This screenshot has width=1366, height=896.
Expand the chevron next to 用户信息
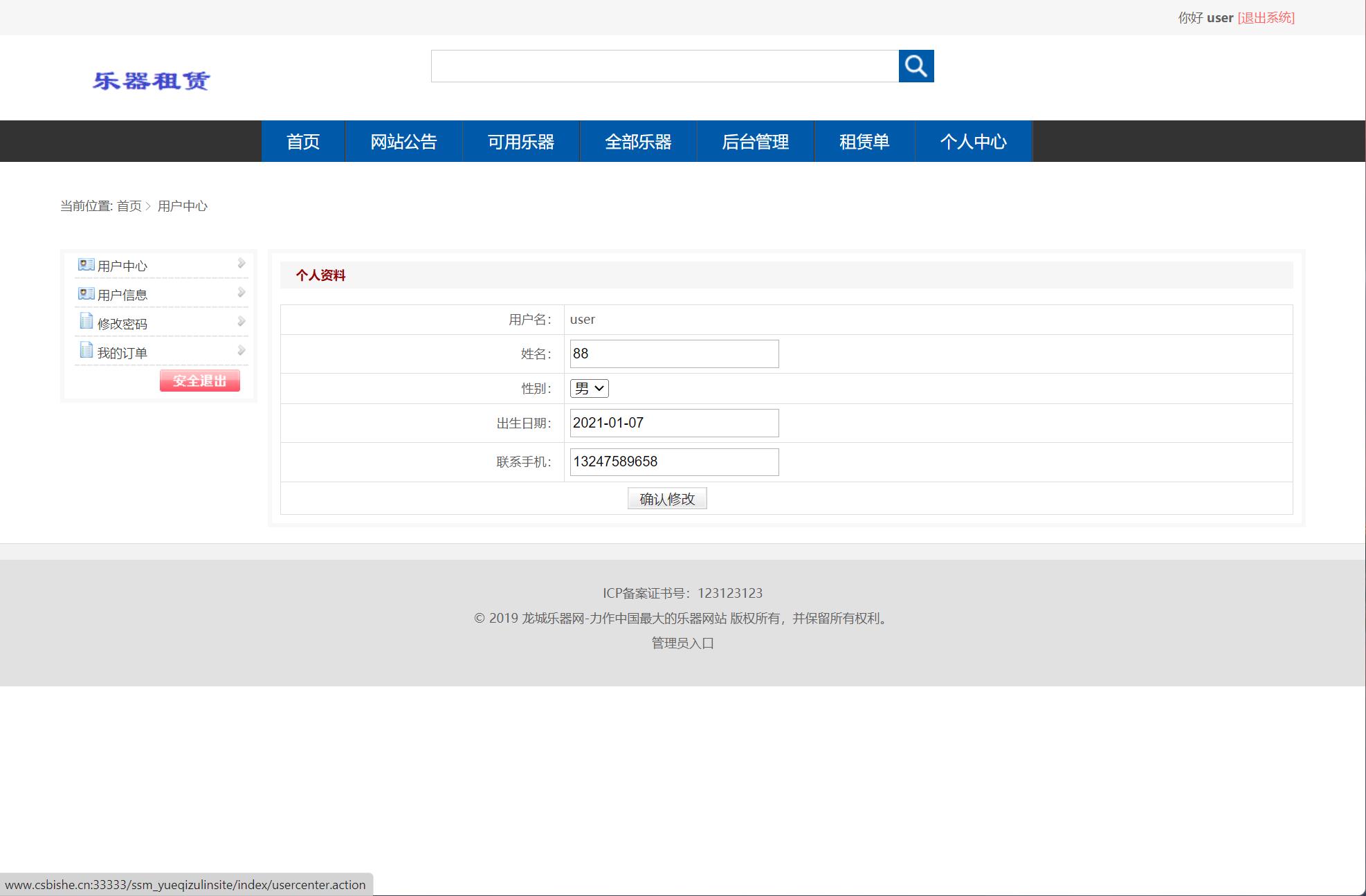tap(241, 291)
